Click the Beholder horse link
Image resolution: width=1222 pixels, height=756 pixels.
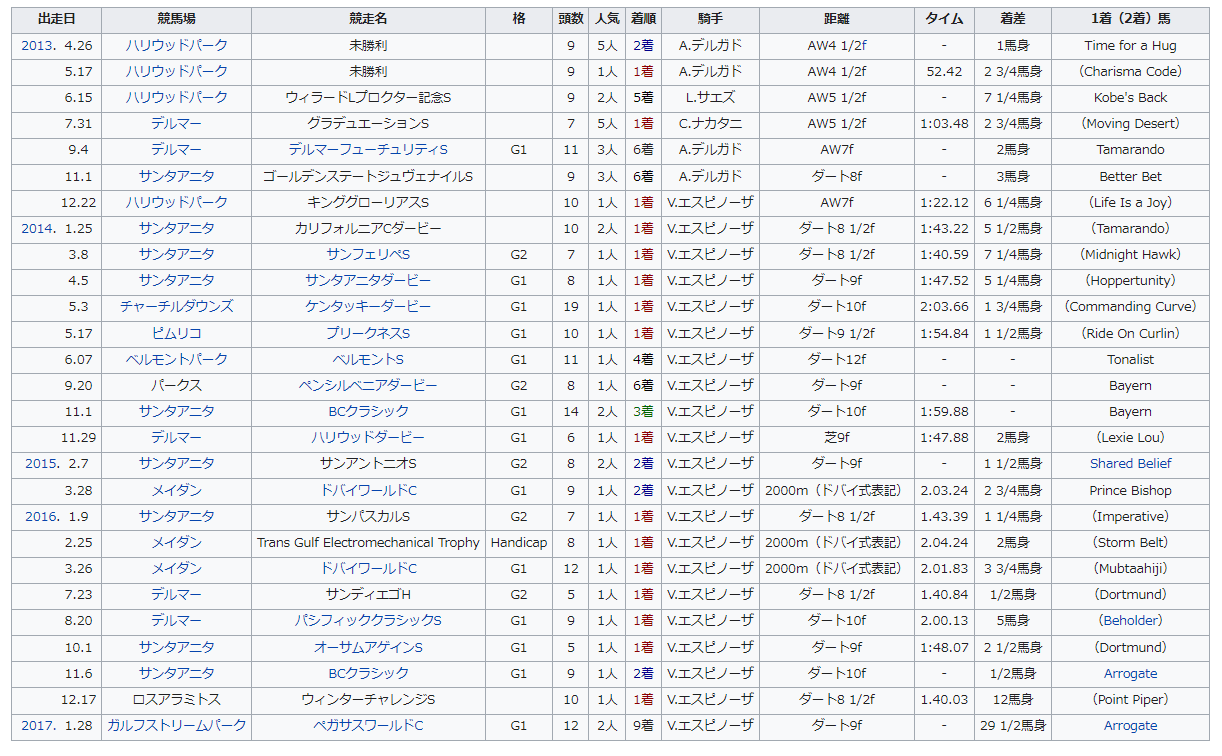pos(1130,621)
